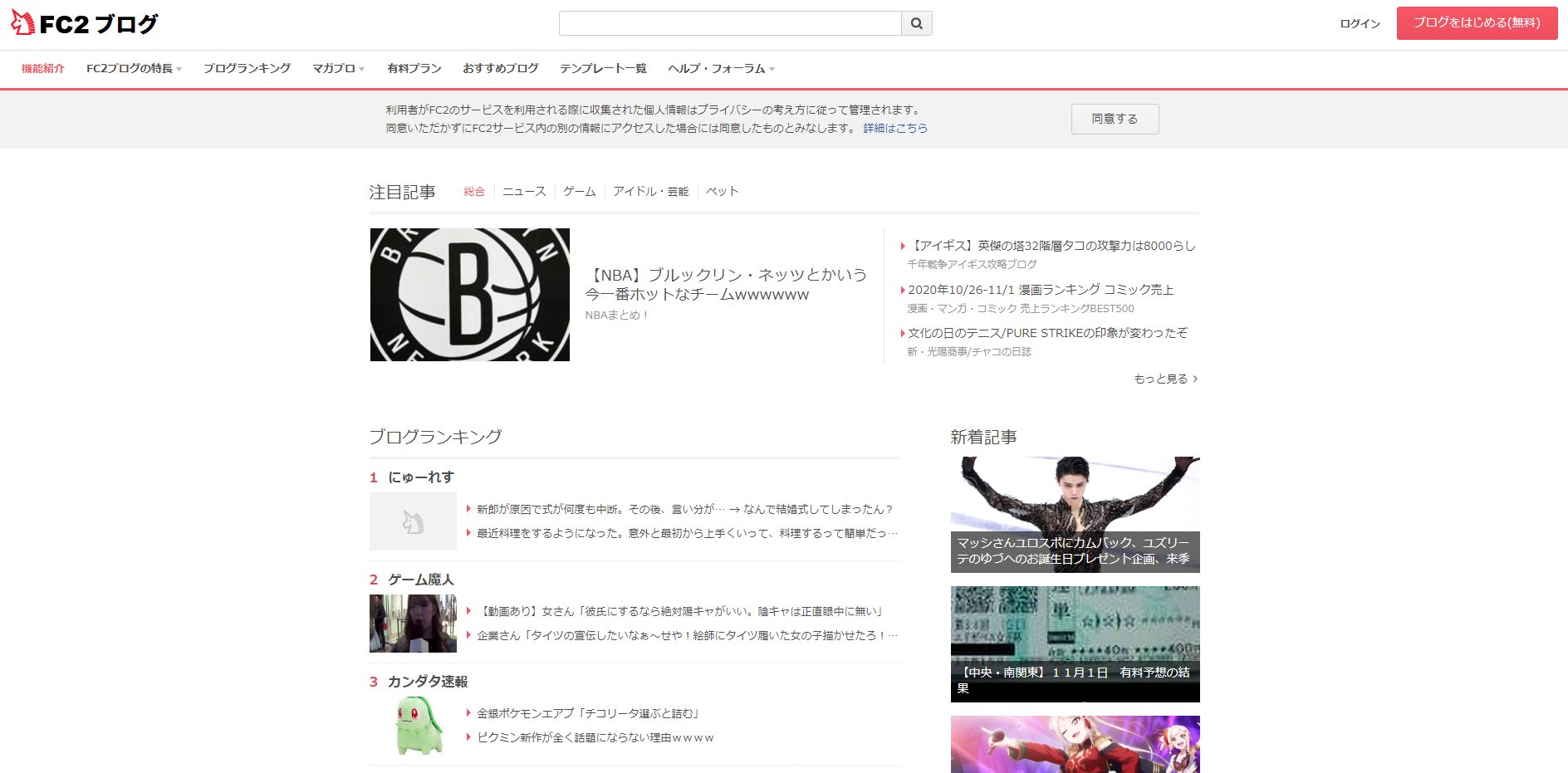
Task: Expand the マガブロ dropdown menu
Action: pos(338,68)
